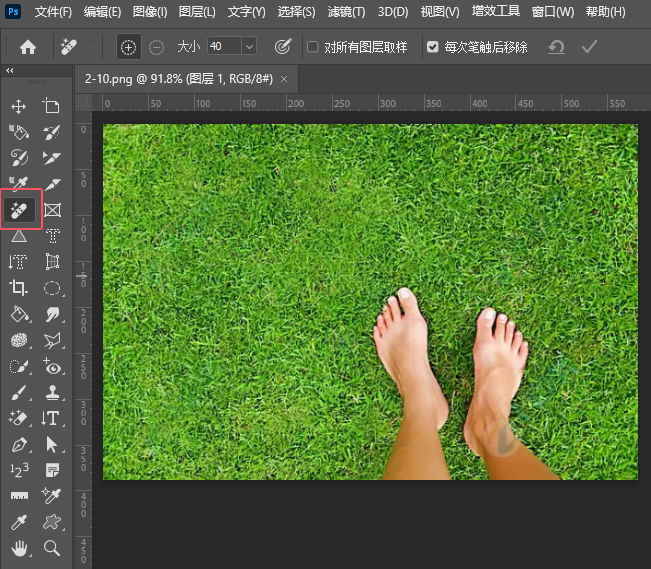The height and width of the screenshot is (569, 651).
Task: Select the Paint Bucket tool
Action: pyautogui.click(x=20, y=314)
